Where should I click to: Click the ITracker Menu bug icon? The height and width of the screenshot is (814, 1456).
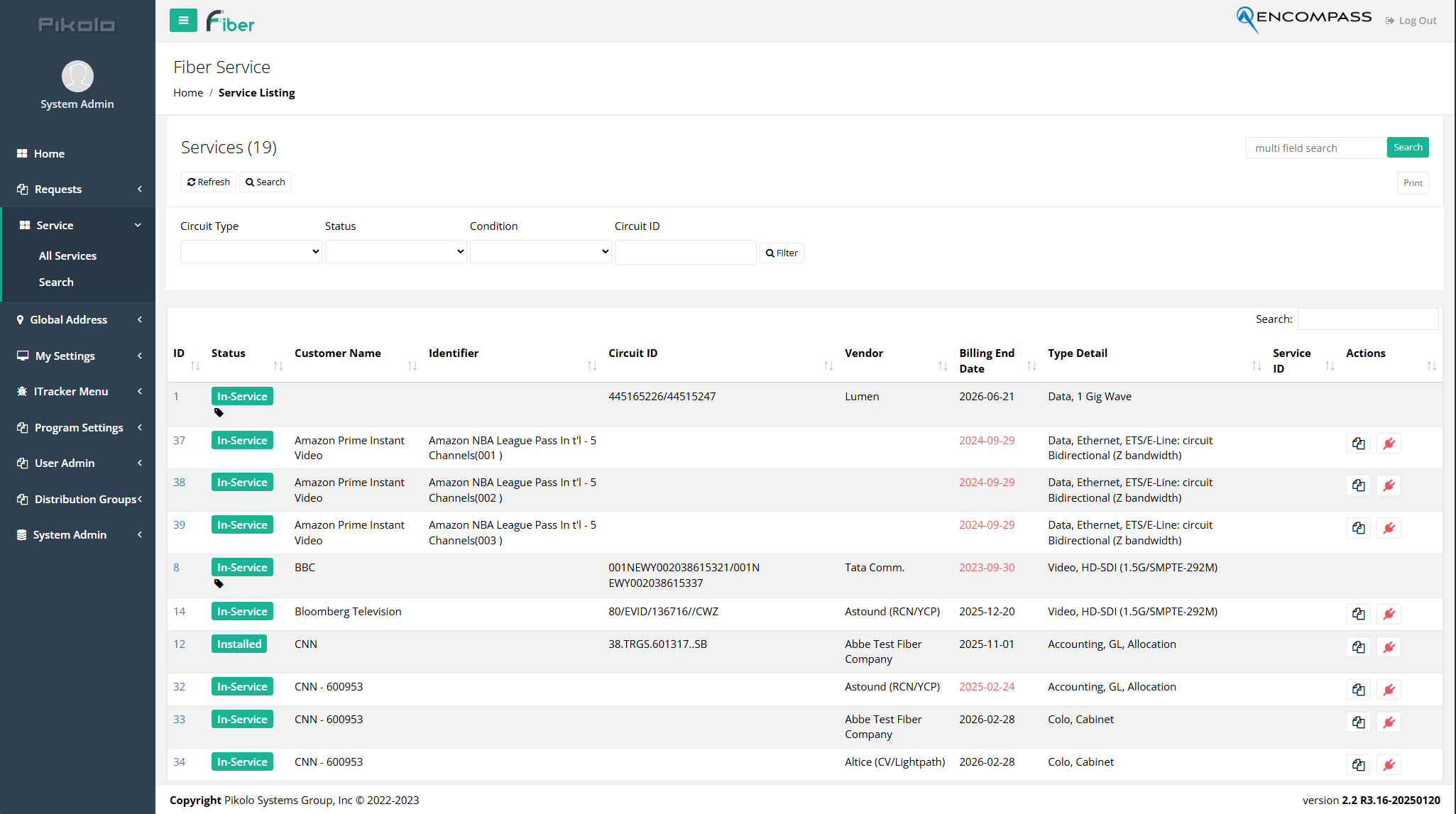21,391
